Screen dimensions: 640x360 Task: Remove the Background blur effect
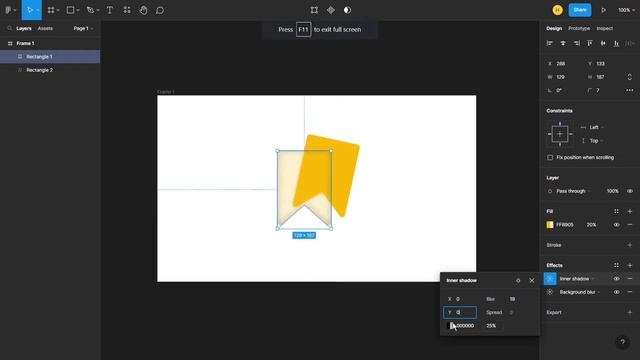click(630, 292)
